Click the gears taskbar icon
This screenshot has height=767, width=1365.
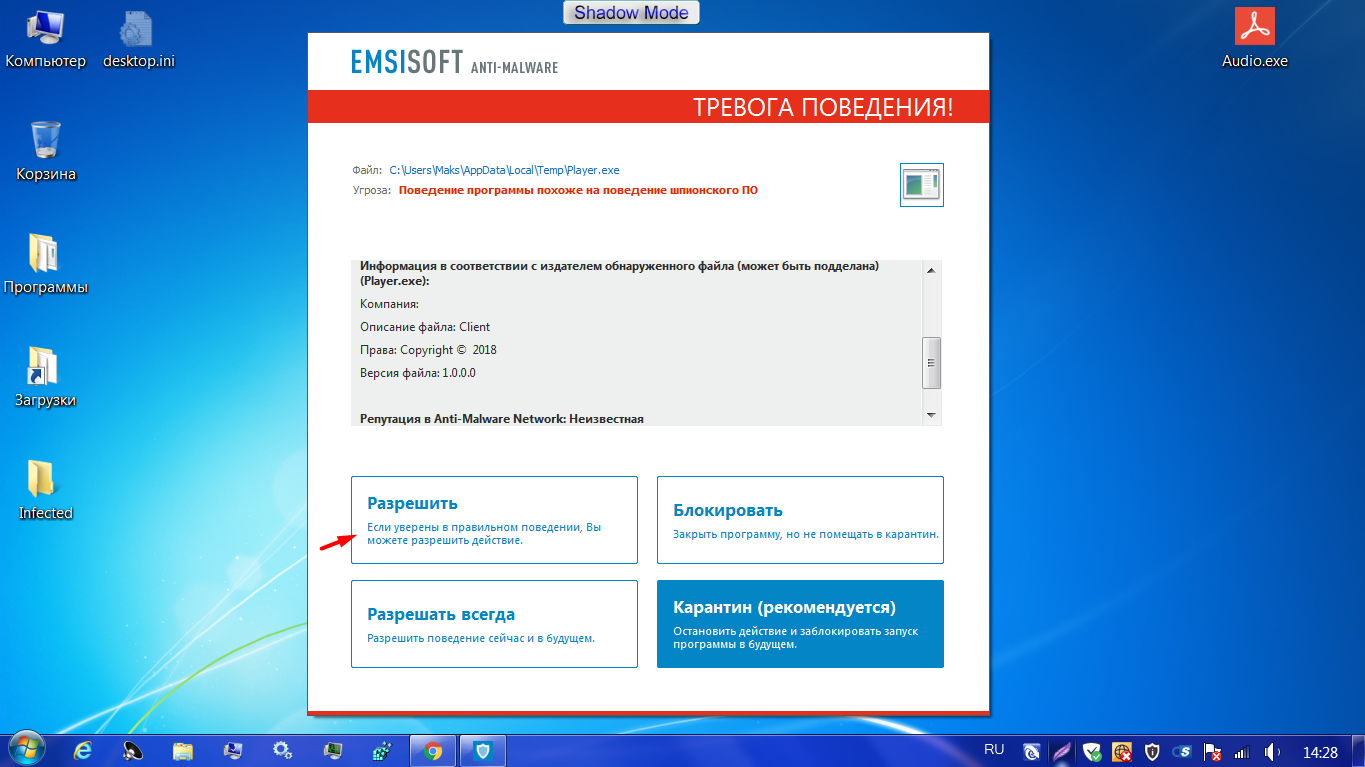point(283,750)
